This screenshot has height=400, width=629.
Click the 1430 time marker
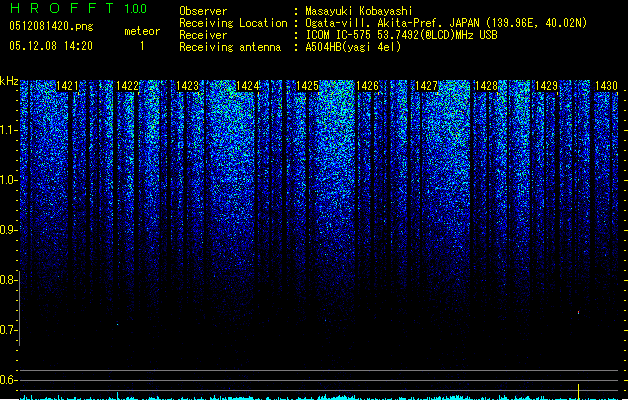coord(607,86)
